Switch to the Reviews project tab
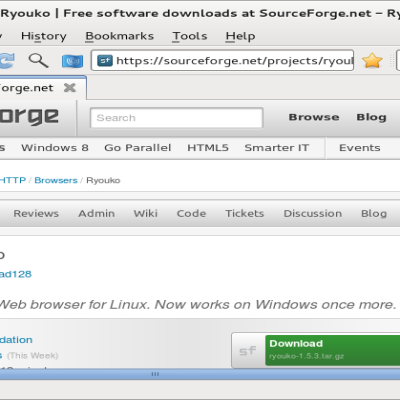The image size is (400, 400). tap(36, 213)
